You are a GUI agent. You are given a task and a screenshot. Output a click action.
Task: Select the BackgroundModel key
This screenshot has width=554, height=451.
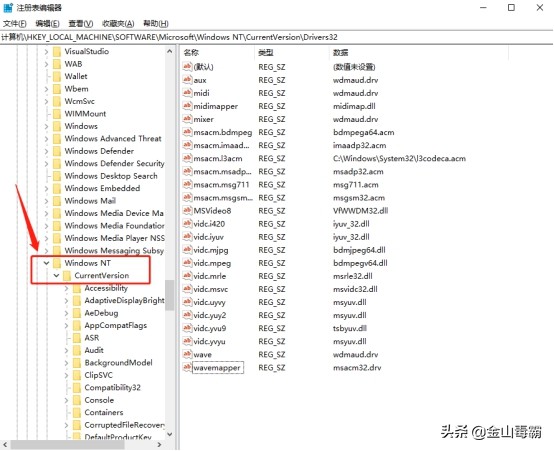(x=118, y=363)
